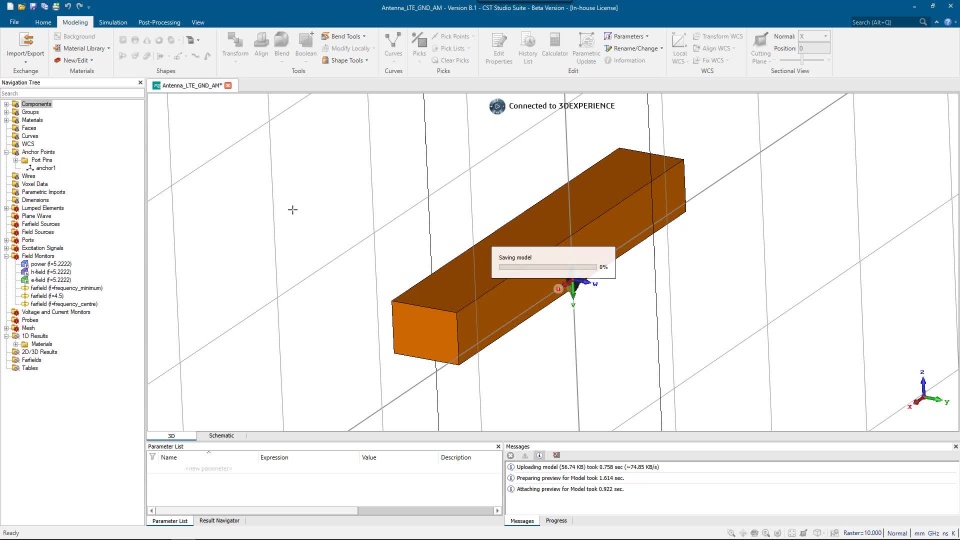Open the Rename/Change dropdown
Image resolution: width=960 pixels, height=540 pixels.
point(634,48)
